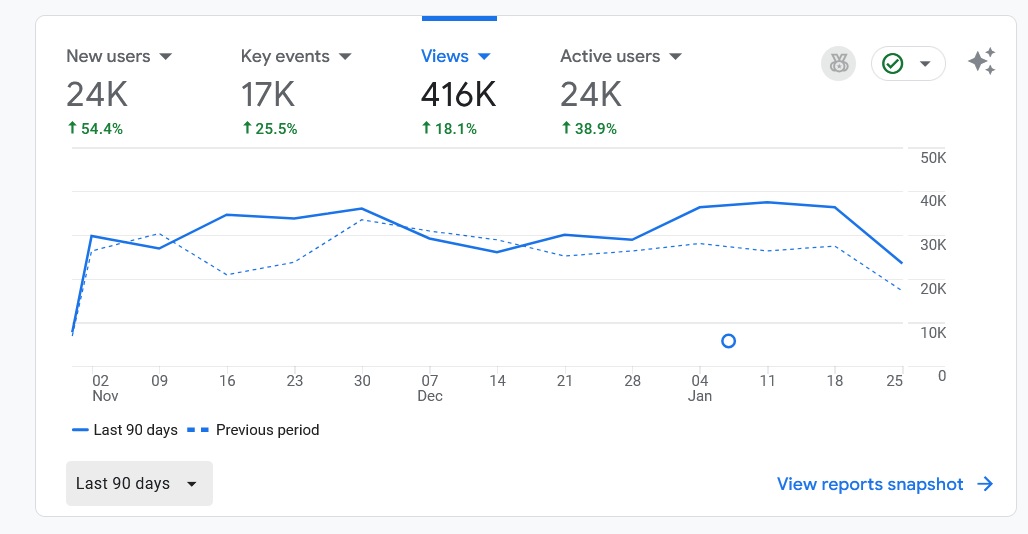
Task: Click the dashed line legend marker for Previous period
Action: pyautogui.click(x=198, y=430)
